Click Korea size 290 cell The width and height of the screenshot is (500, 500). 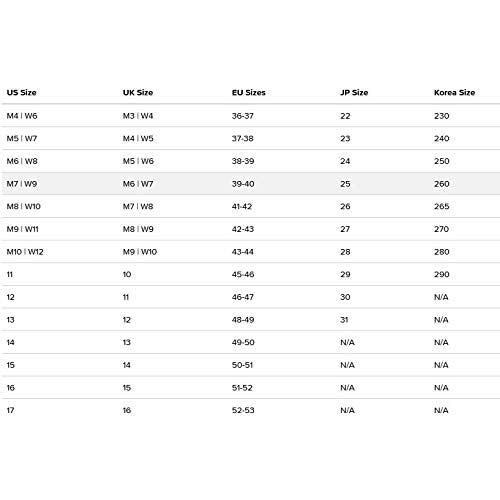point(442,274)
